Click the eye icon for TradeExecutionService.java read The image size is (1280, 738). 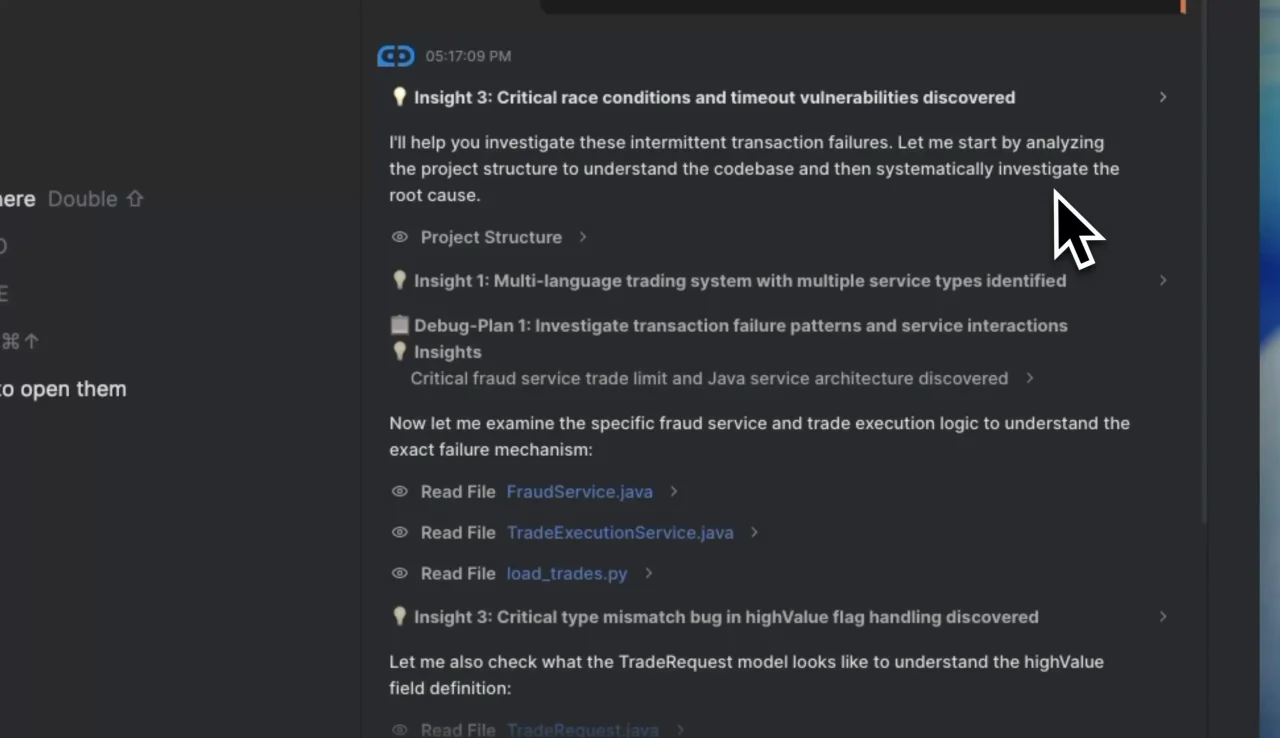[x=400, y=532]
